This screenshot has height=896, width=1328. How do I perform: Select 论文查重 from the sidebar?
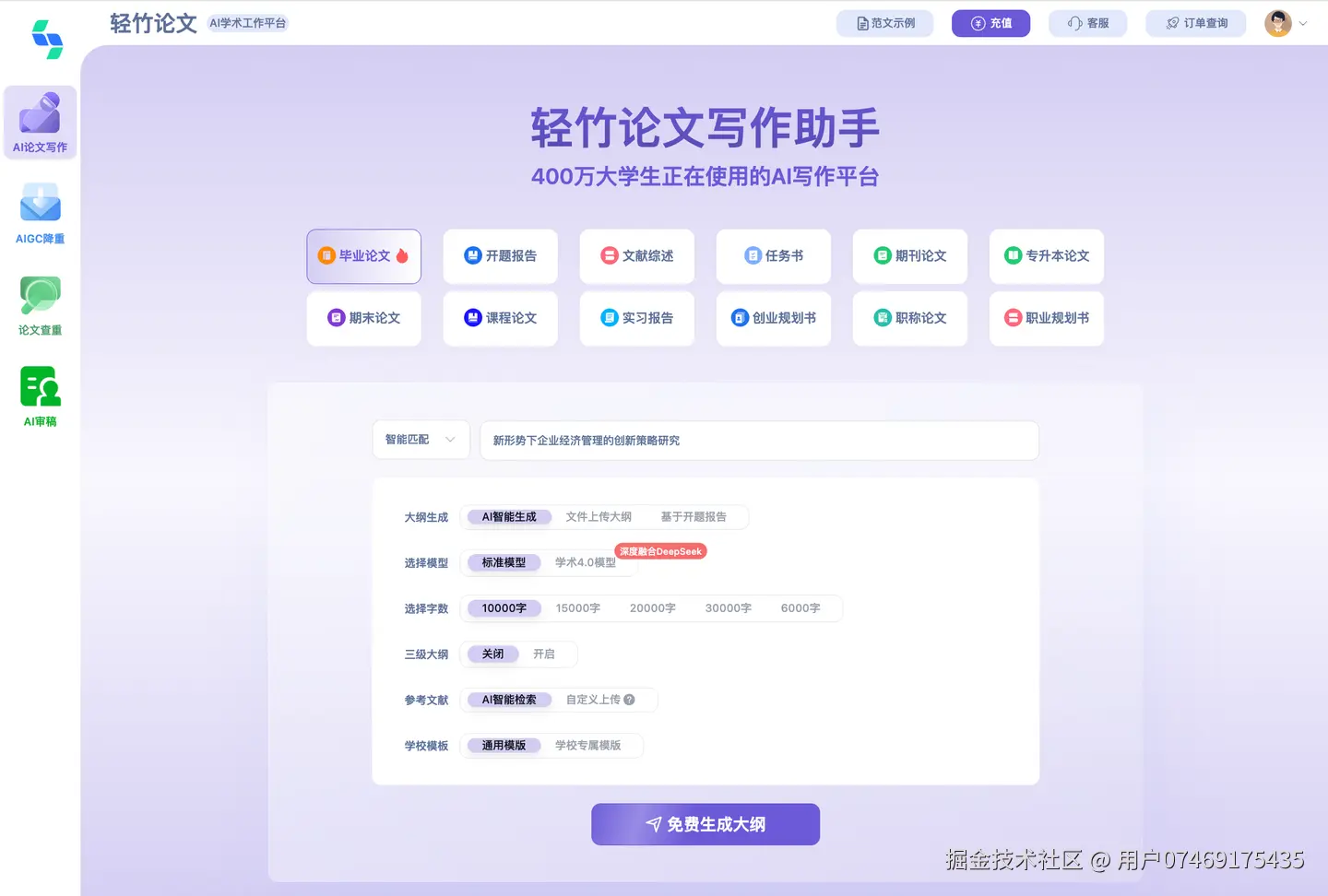(x=40, y=304)
